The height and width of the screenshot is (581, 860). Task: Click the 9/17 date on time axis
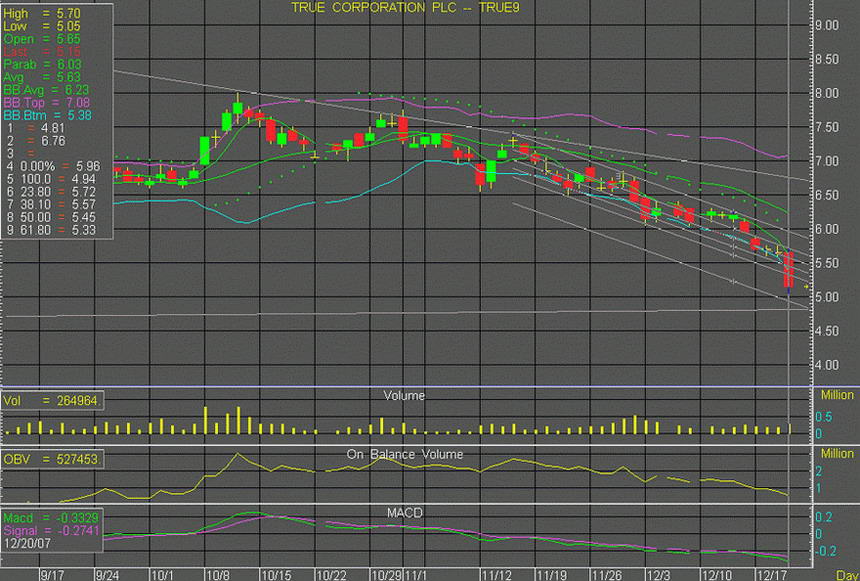click(x=53, y=575)
